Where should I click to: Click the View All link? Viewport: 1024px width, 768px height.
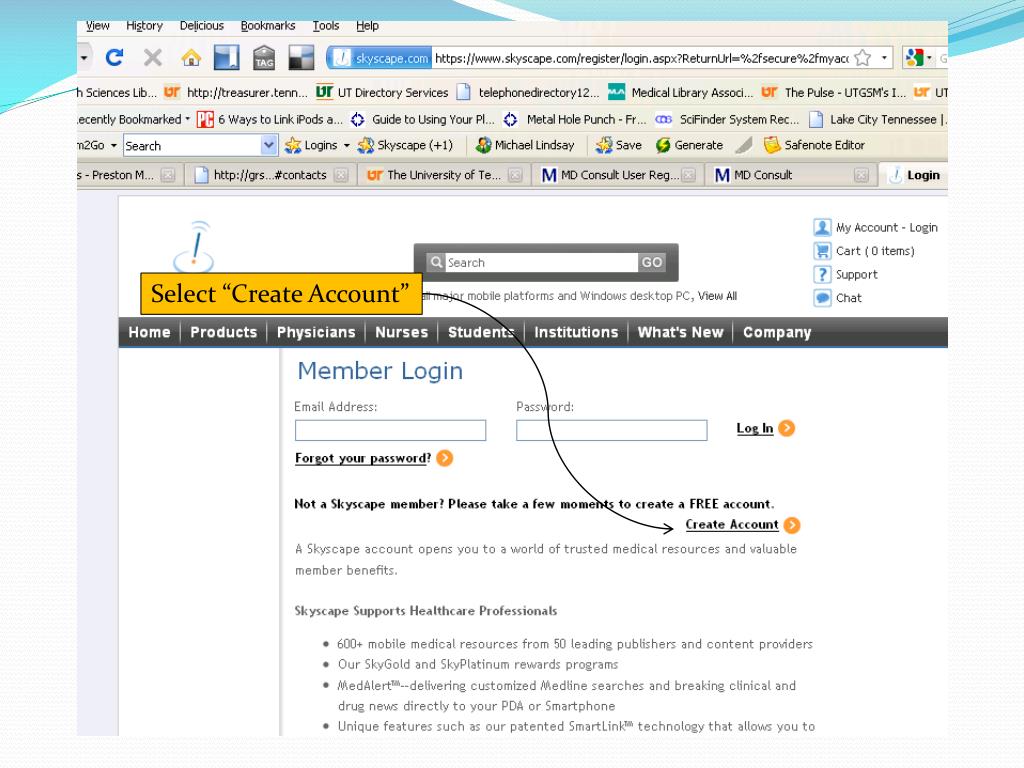point(717,296)
